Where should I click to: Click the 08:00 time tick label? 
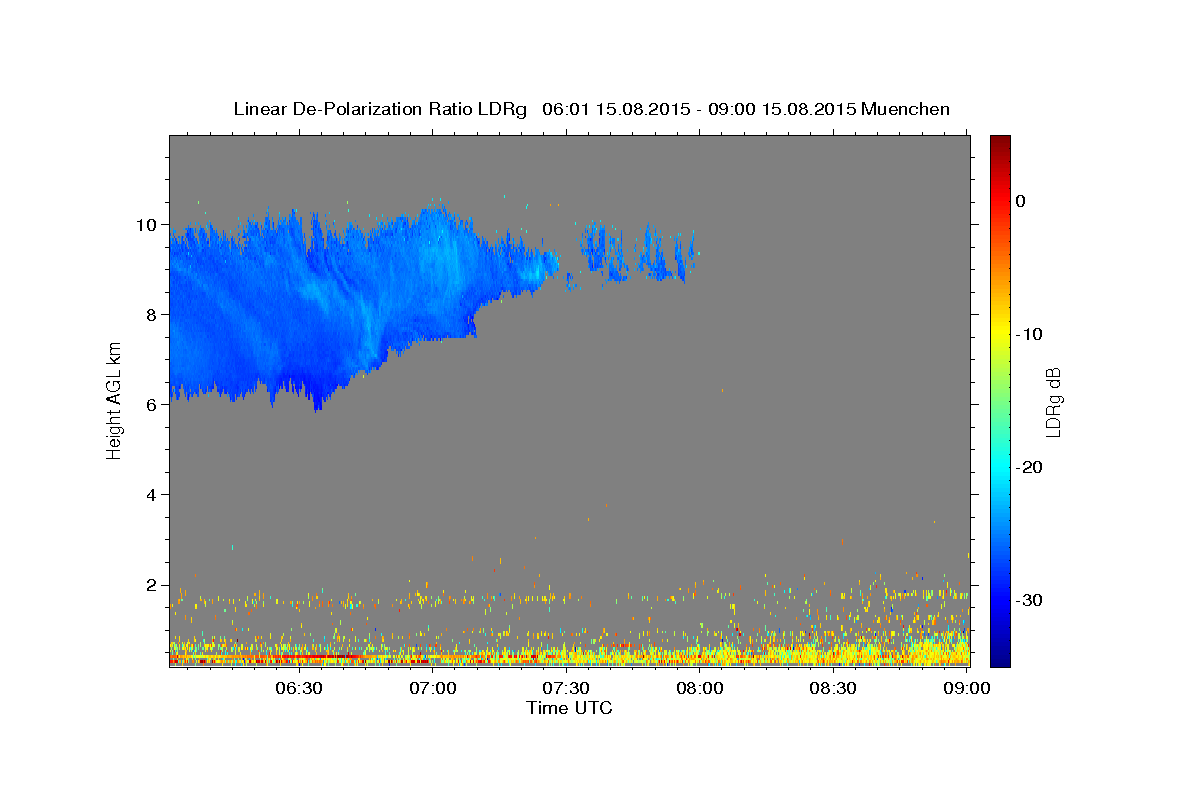click(x=700, y=689)
